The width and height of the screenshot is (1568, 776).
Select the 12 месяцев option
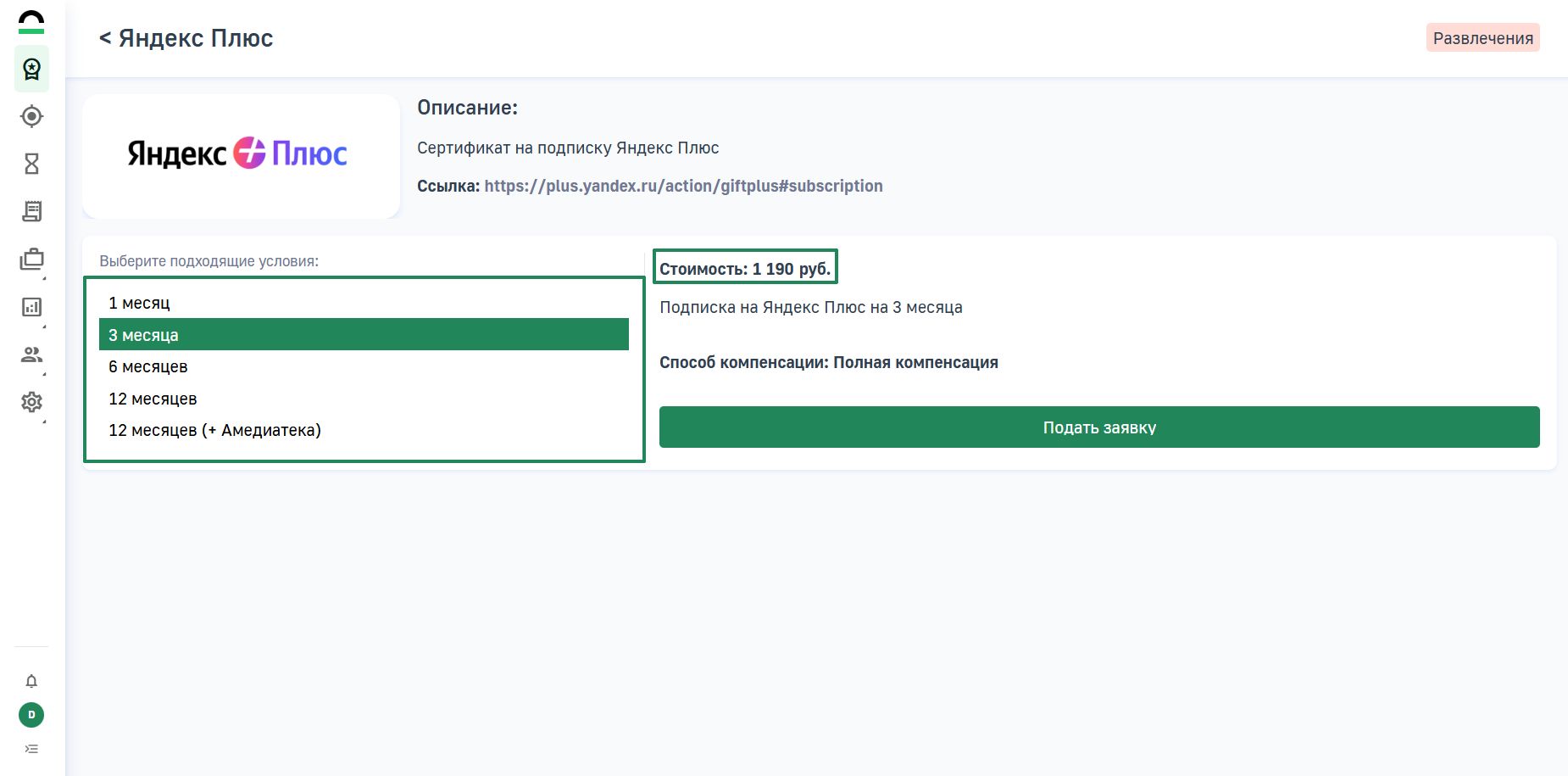[x=153, y=399]
